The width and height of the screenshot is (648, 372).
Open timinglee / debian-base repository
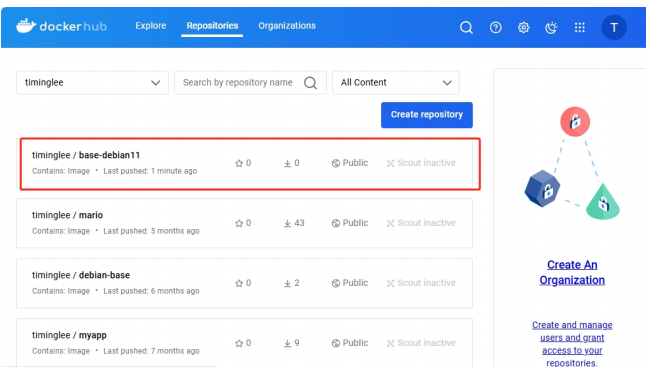coord(81,275)
